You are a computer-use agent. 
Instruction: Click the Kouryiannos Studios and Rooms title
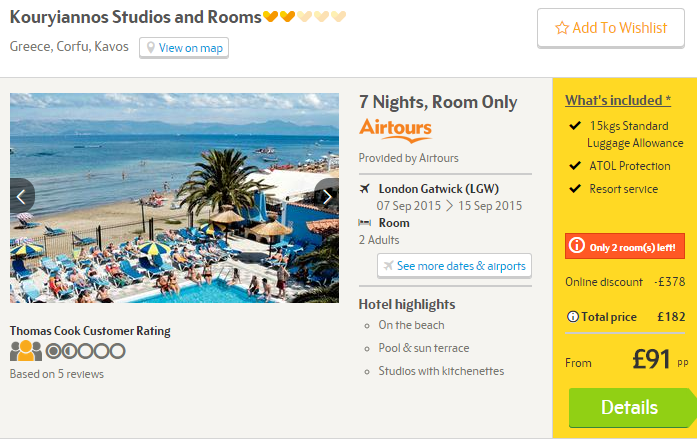[x=134, y=17]
